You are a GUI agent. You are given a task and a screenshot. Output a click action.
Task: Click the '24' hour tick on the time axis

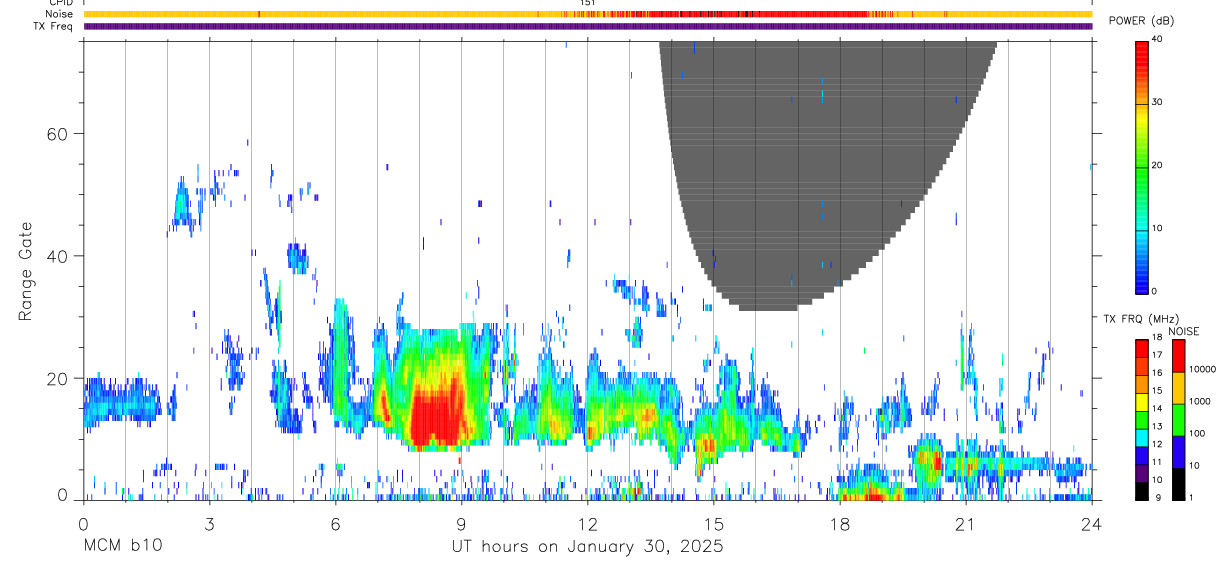pos(1092,523)
